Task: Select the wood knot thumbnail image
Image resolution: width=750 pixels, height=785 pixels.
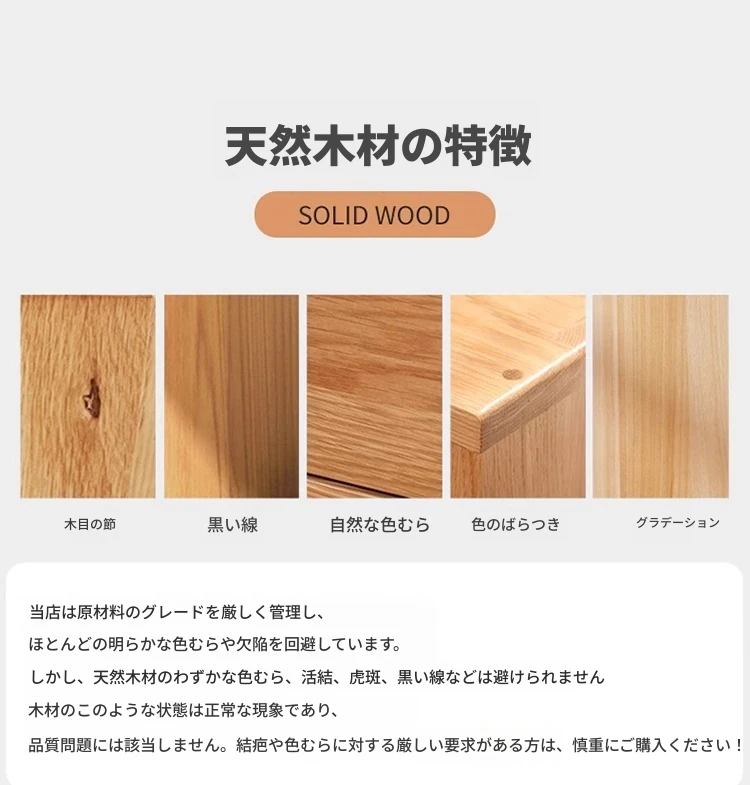Action: (88, 397)
